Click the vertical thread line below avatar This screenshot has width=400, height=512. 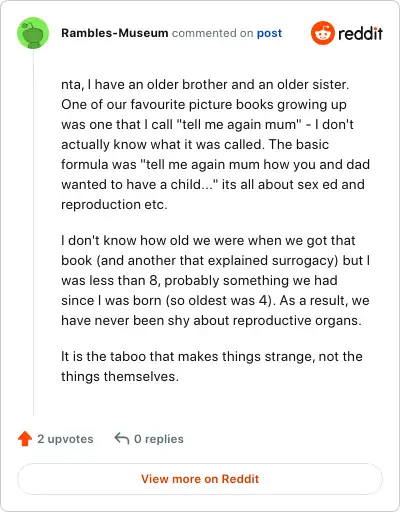[33, 232]
